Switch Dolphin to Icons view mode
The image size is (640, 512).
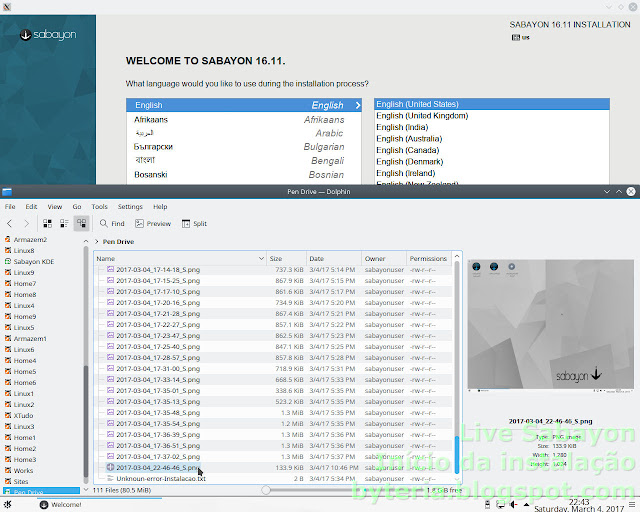(x=47, y=223)
